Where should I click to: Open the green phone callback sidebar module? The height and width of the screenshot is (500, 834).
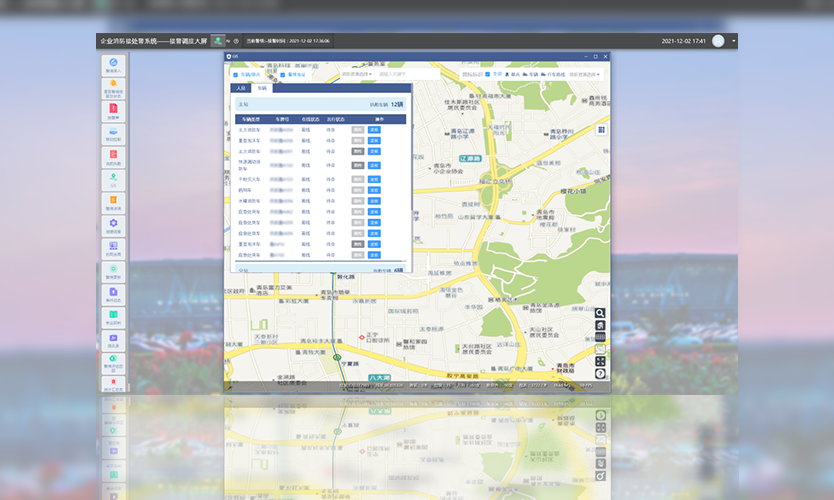pos(113,363)
